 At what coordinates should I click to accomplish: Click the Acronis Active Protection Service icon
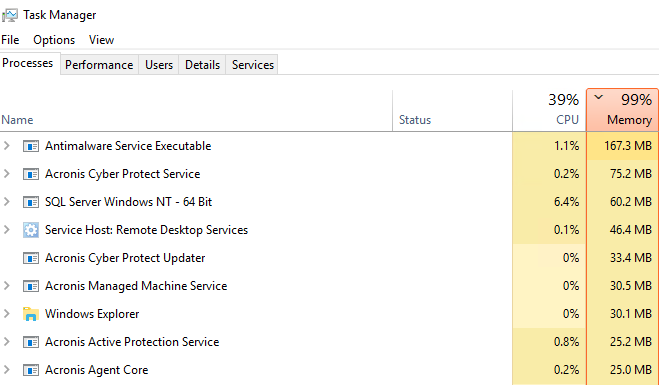tap(31, 342)
